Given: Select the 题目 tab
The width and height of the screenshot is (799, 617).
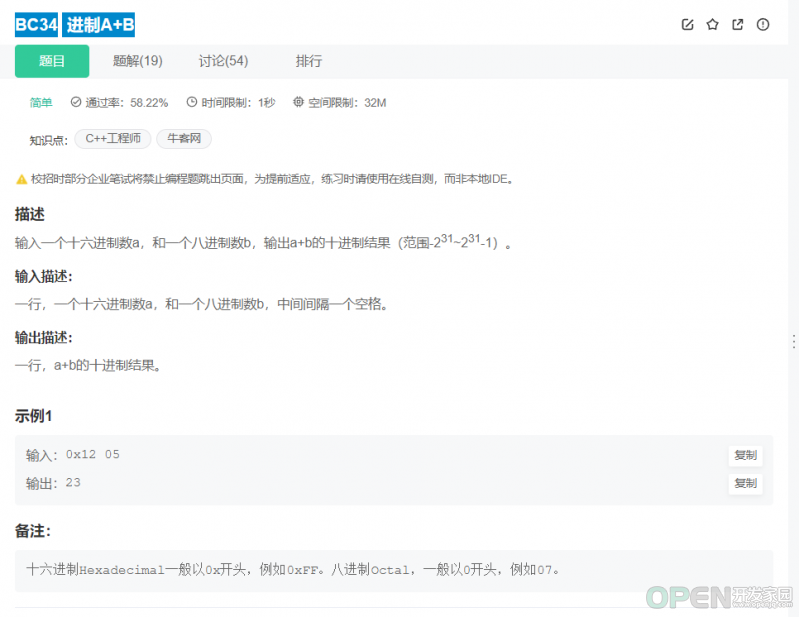Looking at the screenshot, I should coord(52,61).
